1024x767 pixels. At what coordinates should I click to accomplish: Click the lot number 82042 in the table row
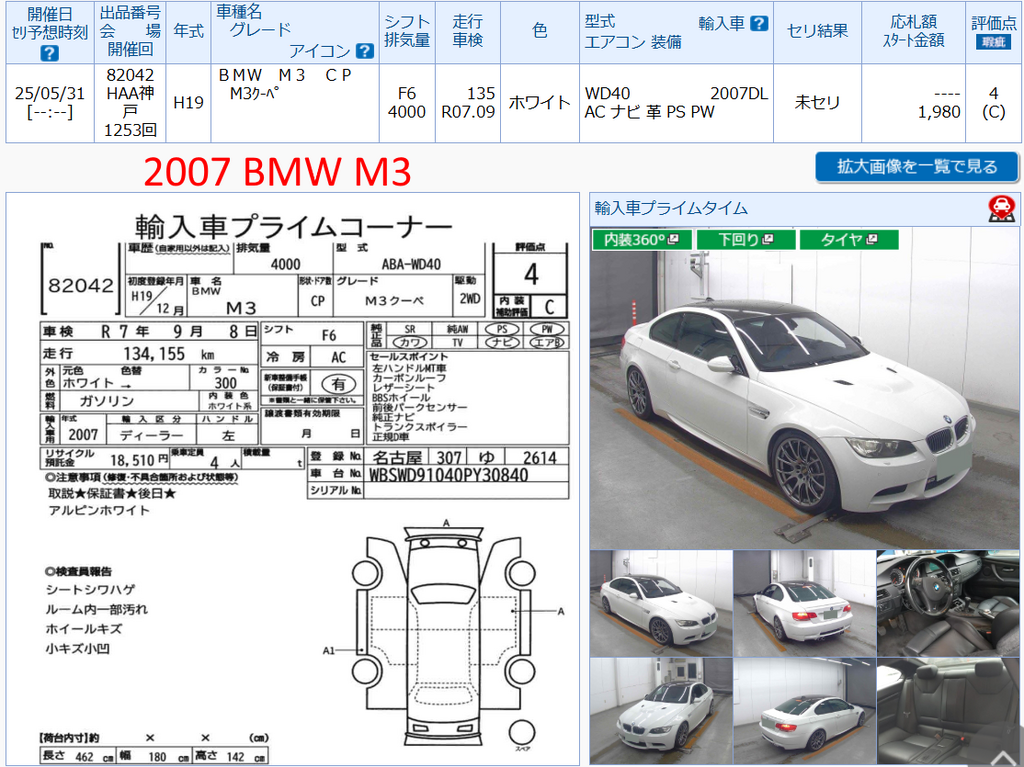[130, 75]
